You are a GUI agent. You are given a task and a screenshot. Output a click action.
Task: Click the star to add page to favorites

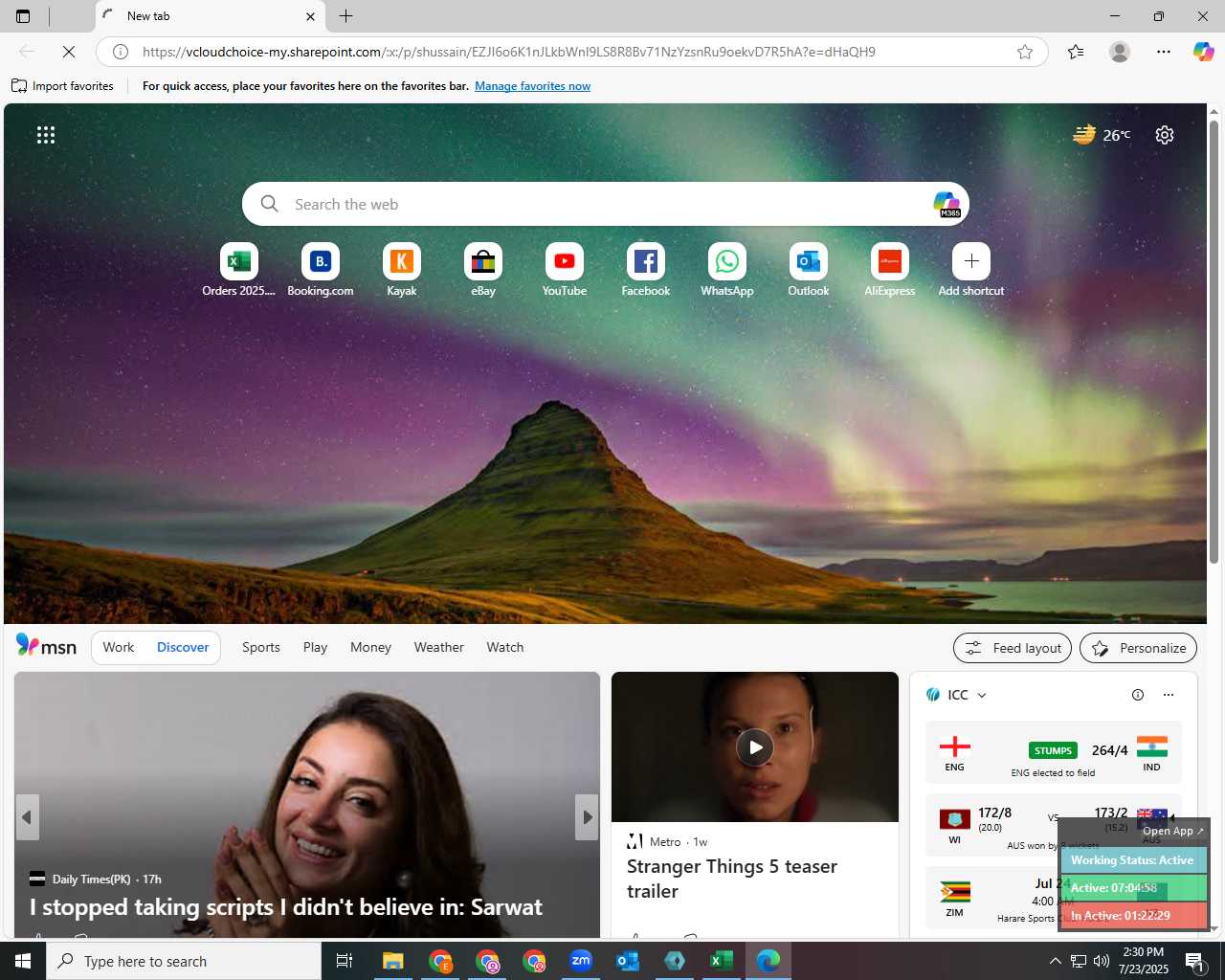(x=1025, y=52)
